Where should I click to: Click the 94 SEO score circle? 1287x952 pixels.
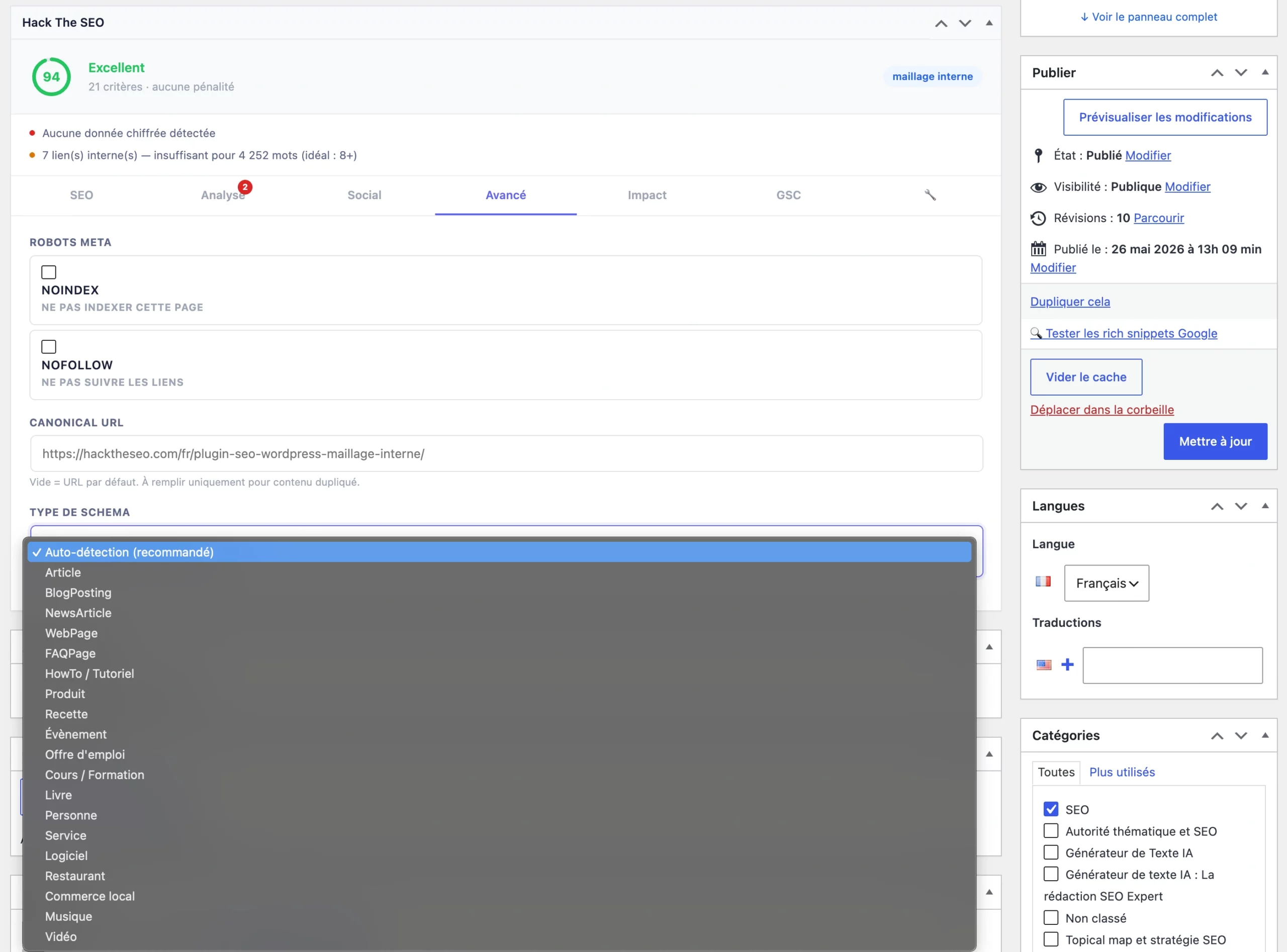tap(51, 76)
